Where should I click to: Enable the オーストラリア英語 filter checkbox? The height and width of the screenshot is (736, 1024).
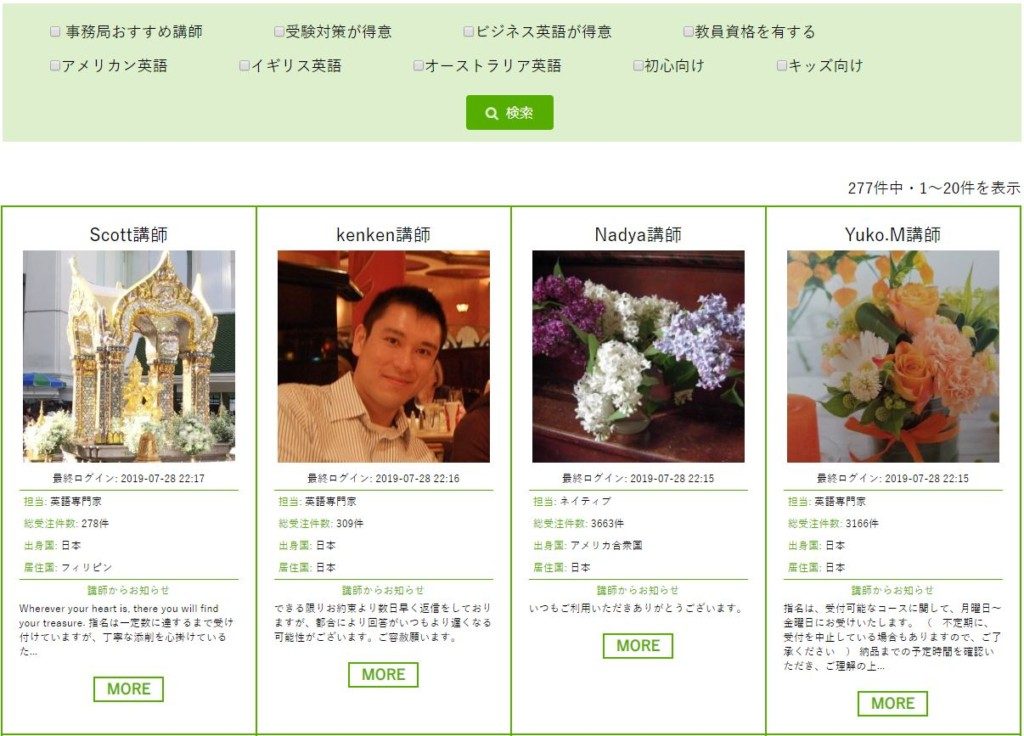[x=418, y=65]
